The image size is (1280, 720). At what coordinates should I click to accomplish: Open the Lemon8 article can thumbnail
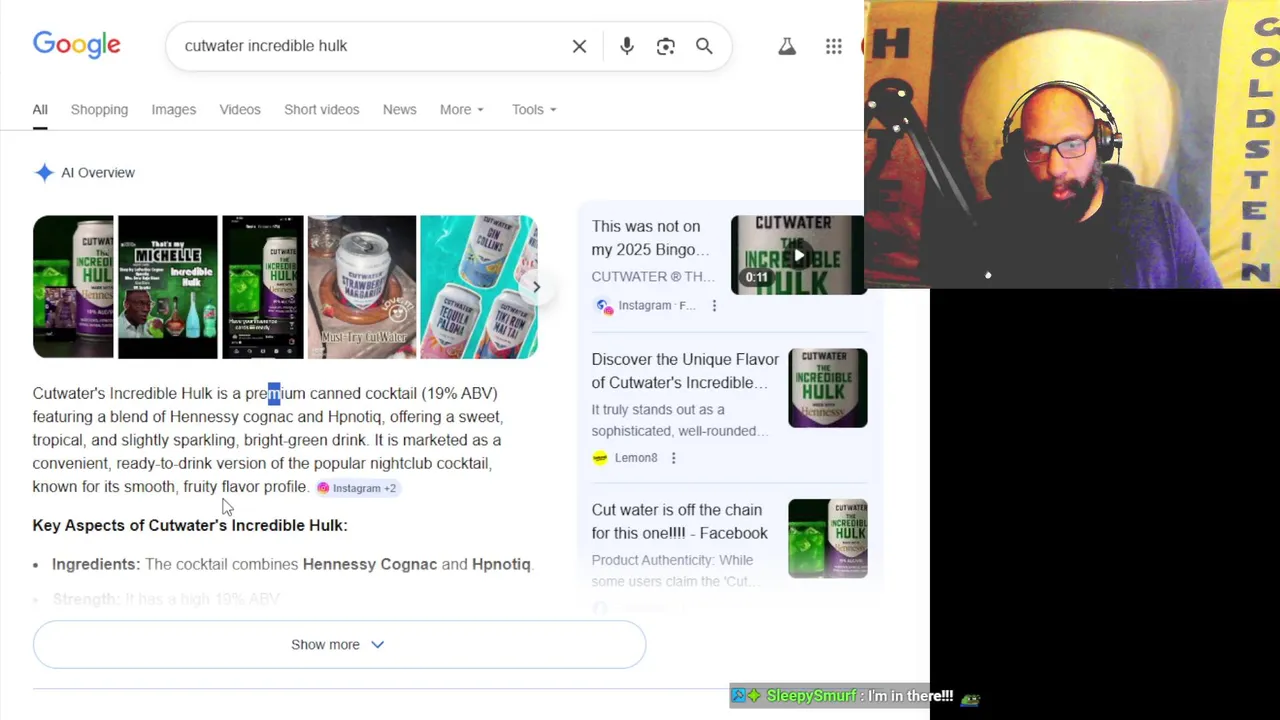[x=828, y=388]
